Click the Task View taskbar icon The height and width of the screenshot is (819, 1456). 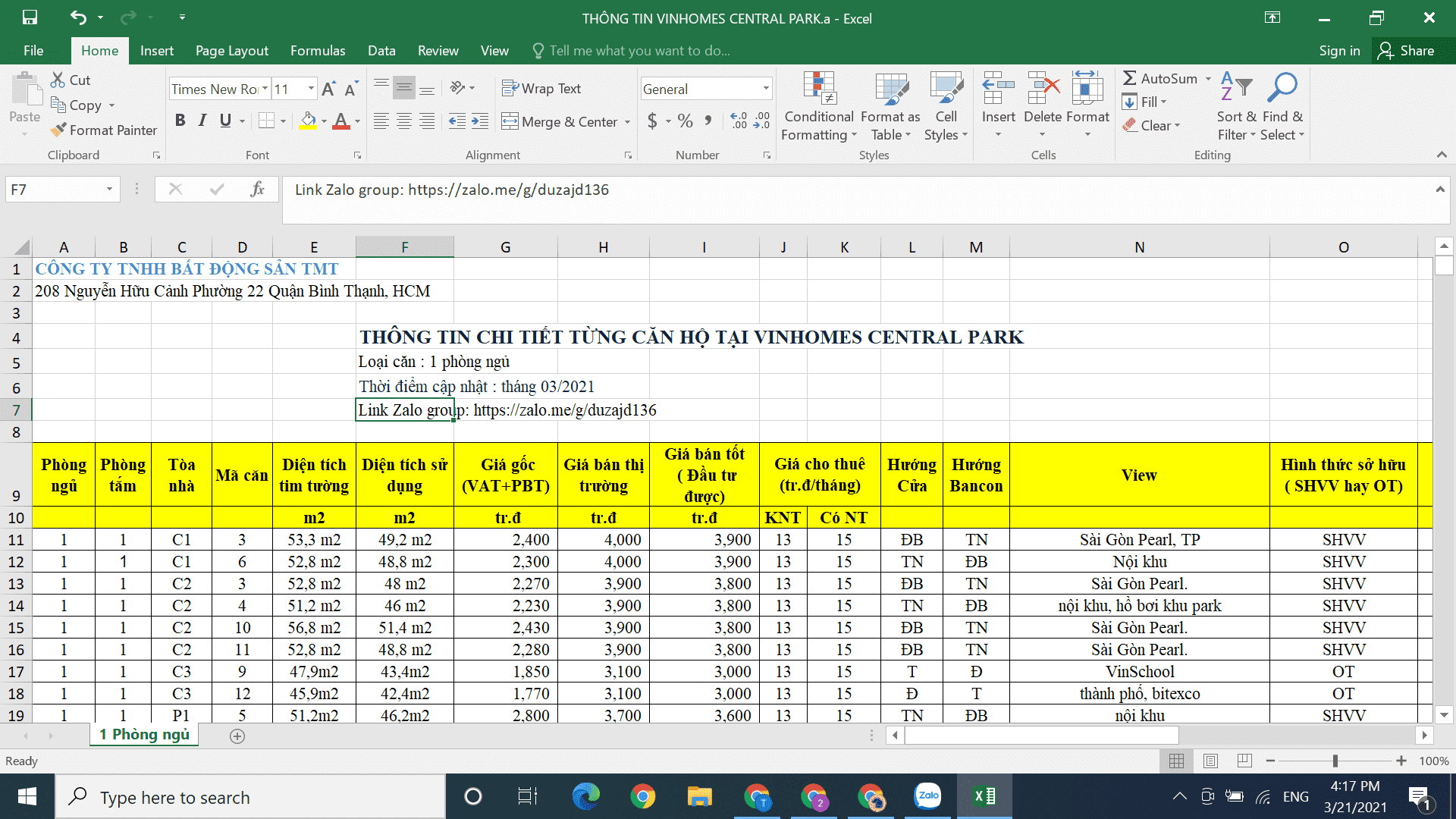pos(528,796)
